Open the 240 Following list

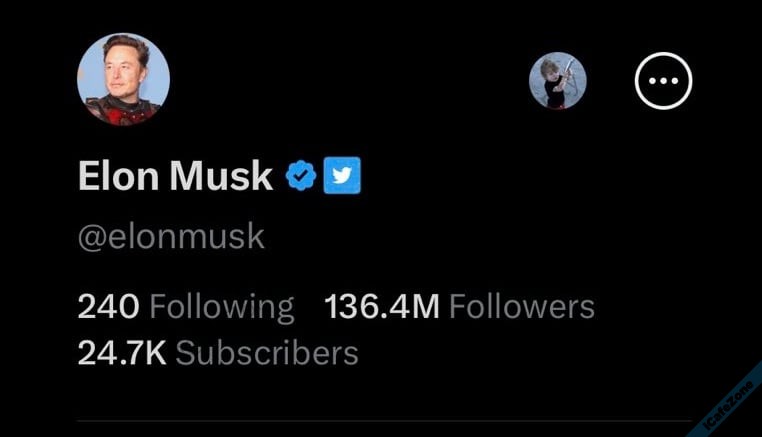click(186, 306)
